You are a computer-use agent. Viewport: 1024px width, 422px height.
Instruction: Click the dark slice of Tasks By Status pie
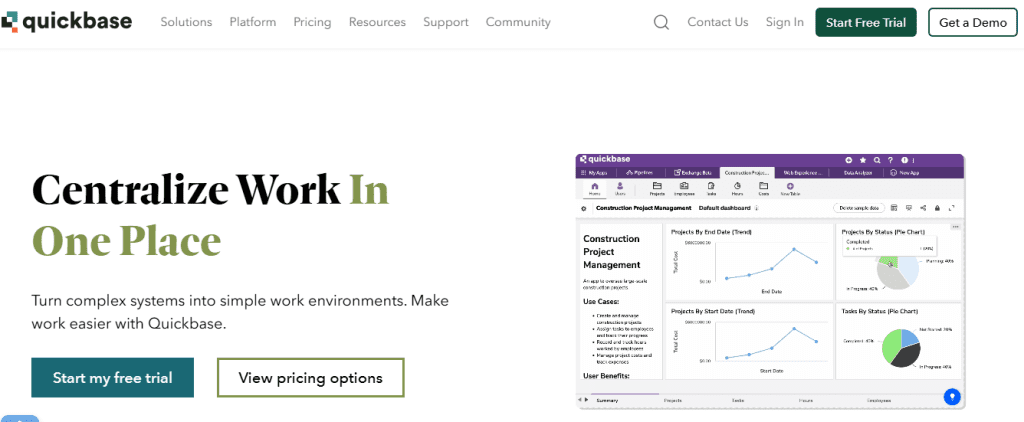pos(908,357)
